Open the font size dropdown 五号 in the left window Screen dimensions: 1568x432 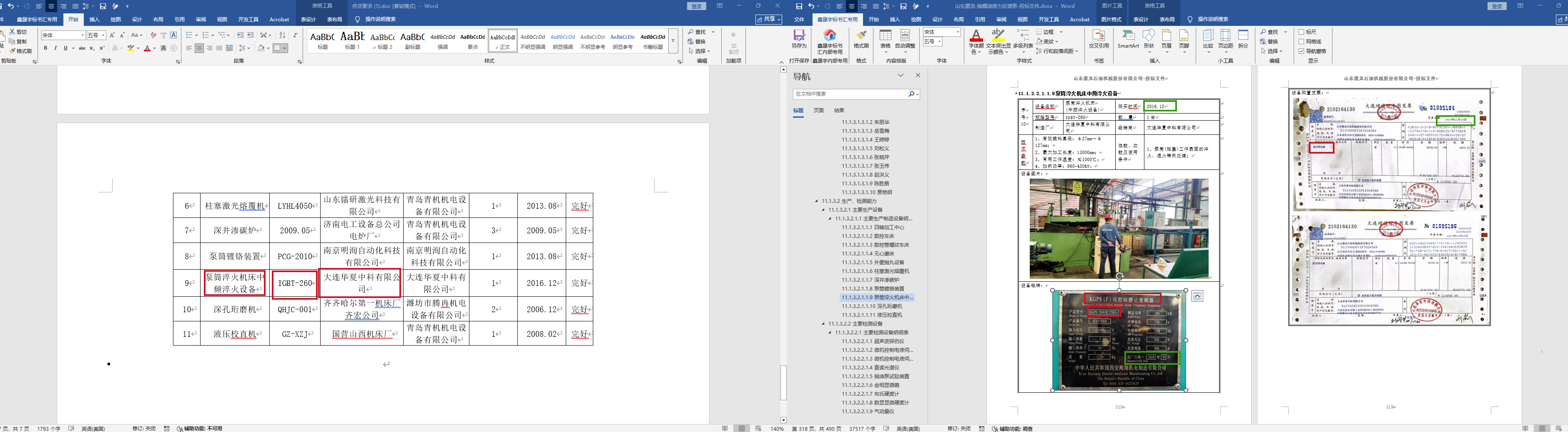click(x=103, y=35)
